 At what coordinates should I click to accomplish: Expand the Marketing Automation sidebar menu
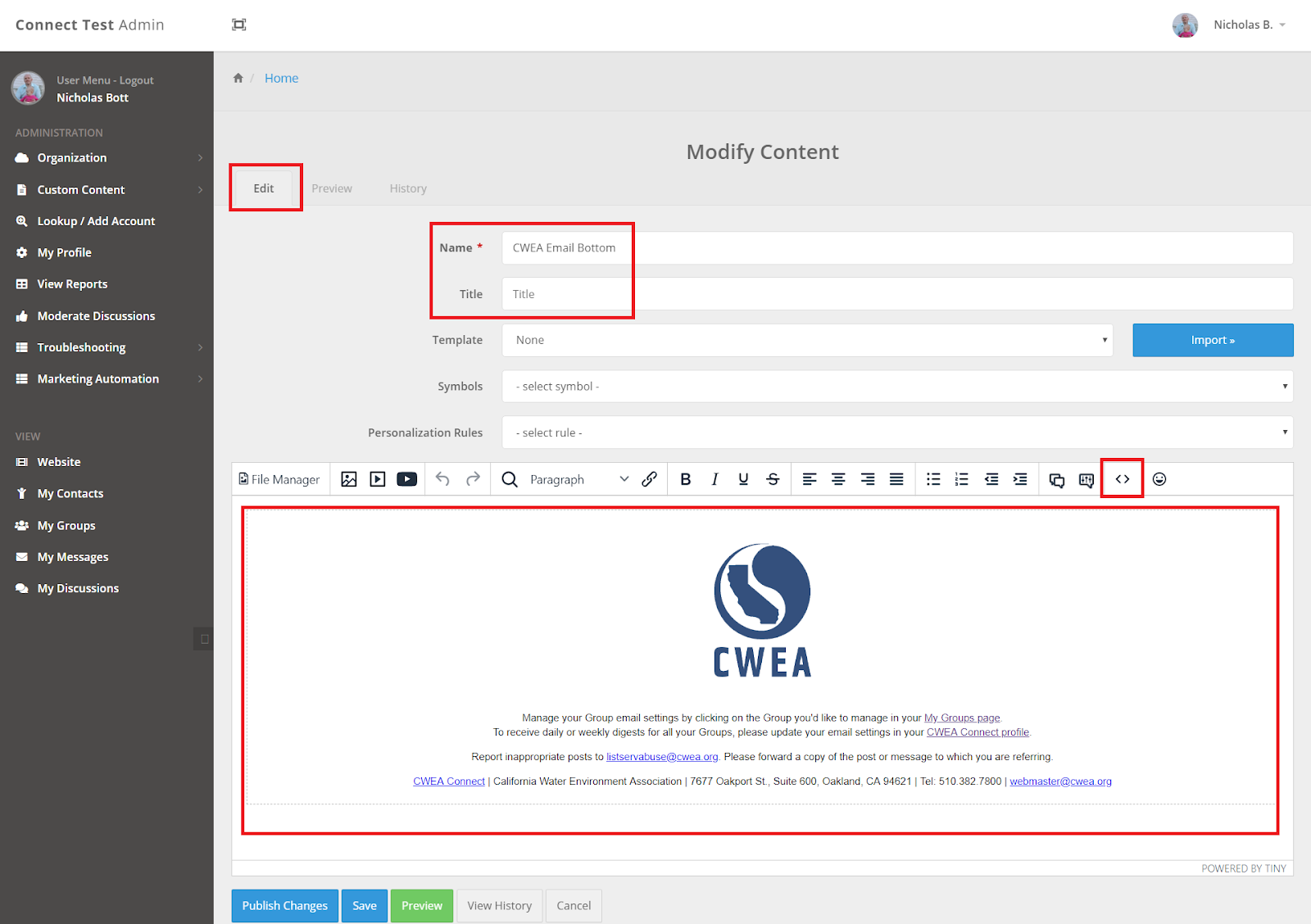pos(107,378)
